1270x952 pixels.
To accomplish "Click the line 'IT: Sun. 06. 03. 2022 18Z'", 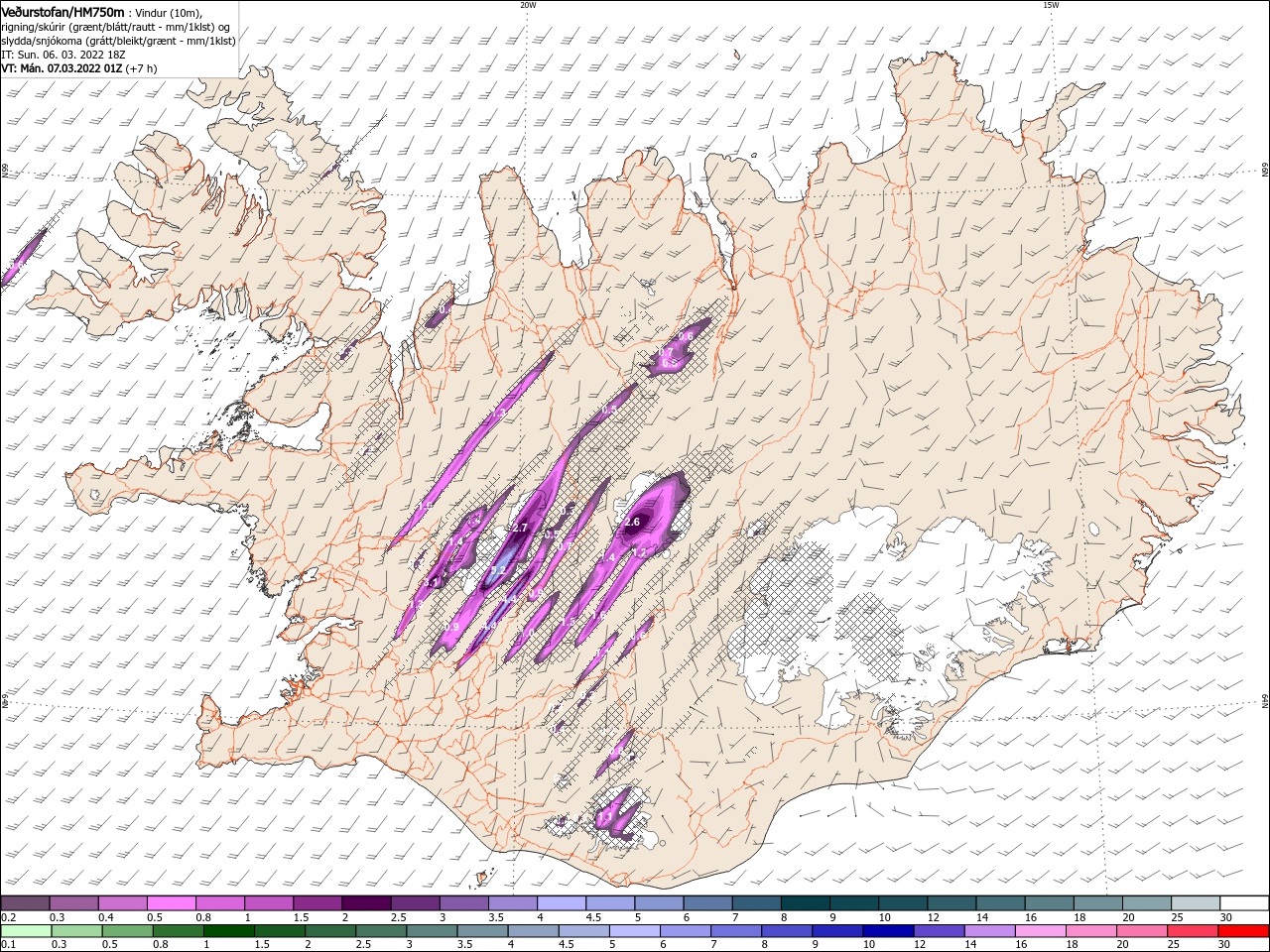I will (65, 55).
